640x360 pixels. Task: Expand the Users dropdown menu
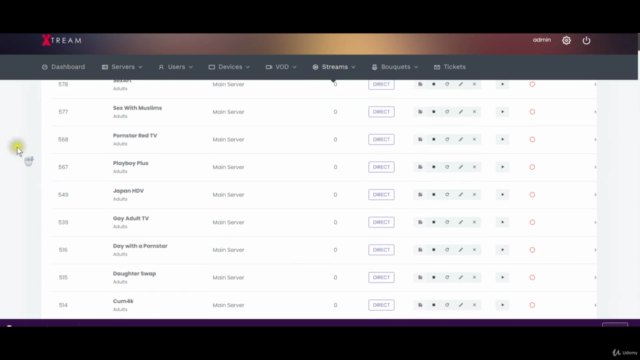click(176, 67)
